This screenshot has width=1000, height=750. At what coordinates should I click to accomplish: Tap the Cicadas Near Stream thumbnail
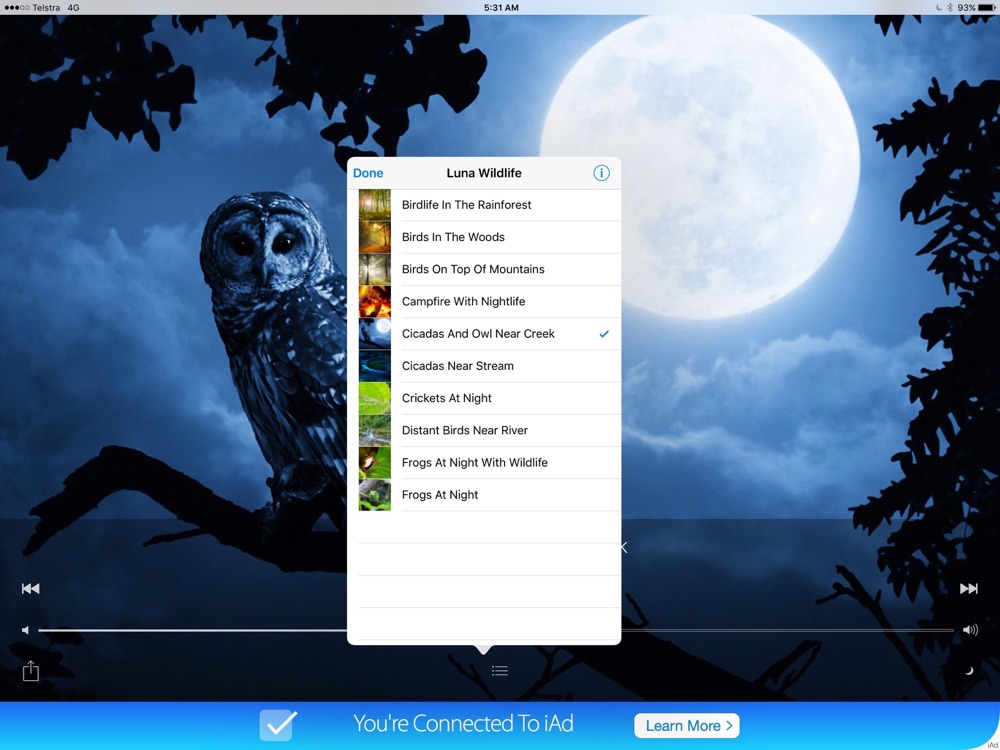(375, 366)
